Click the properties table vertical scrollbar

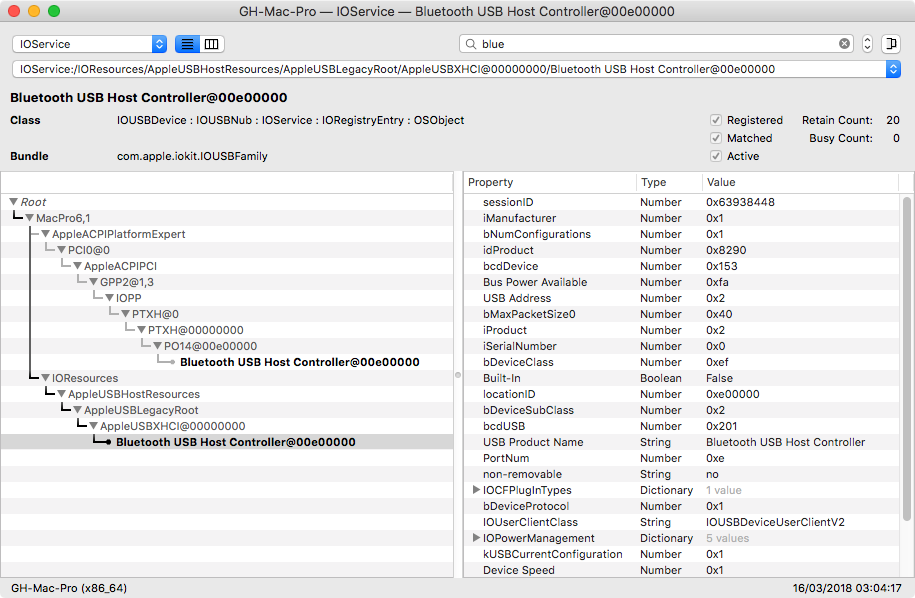[906, 359]
